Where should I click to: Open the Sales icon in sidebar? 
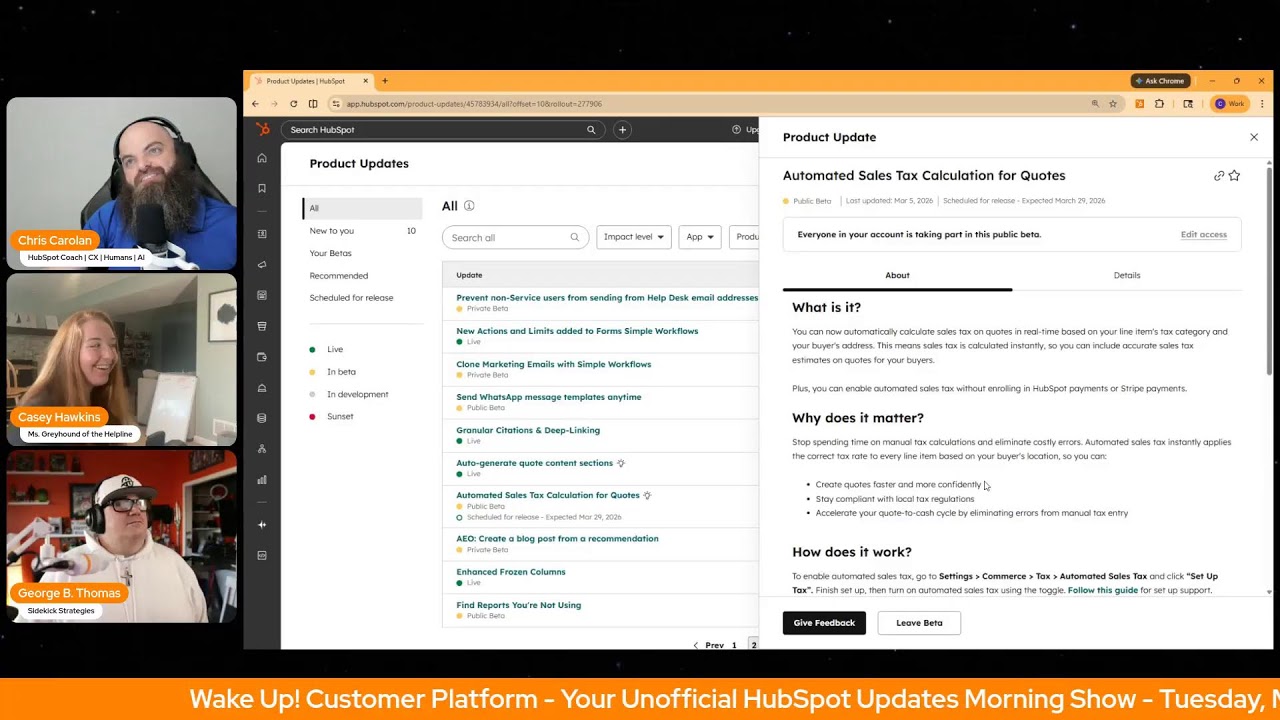[262, 326]
